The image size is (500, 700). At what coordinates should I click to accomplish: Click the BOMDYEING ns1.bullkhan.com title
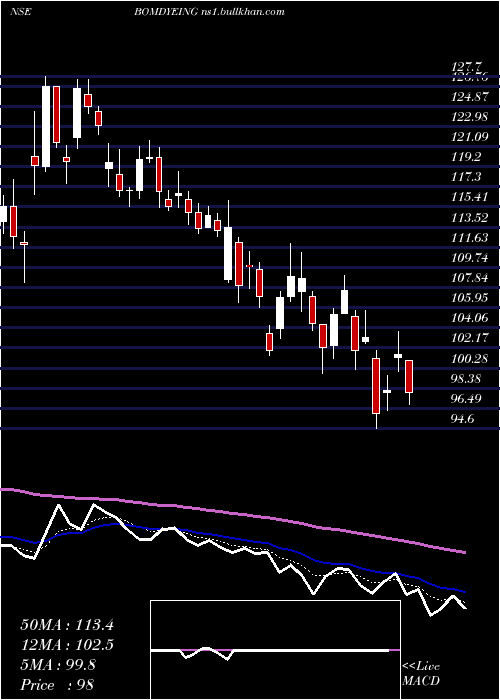[x=209, y=12]
